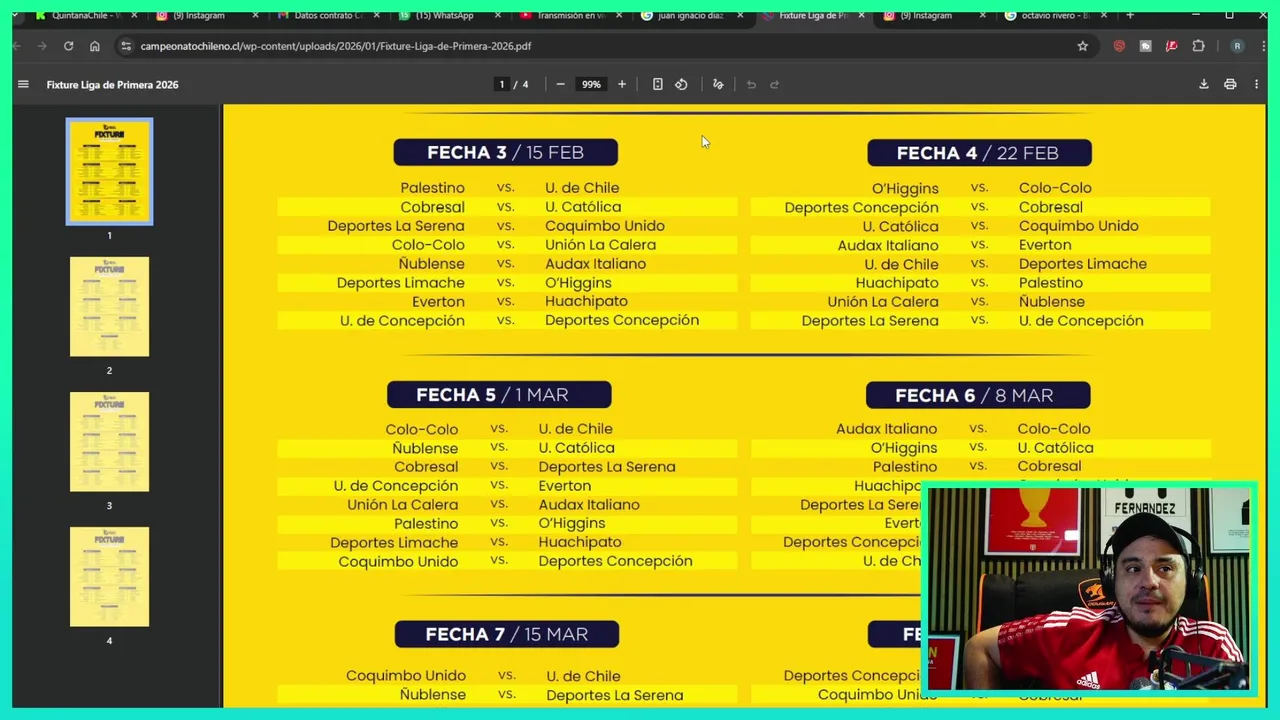Select the PDF annotate draw tool

(x=718, y=84)
